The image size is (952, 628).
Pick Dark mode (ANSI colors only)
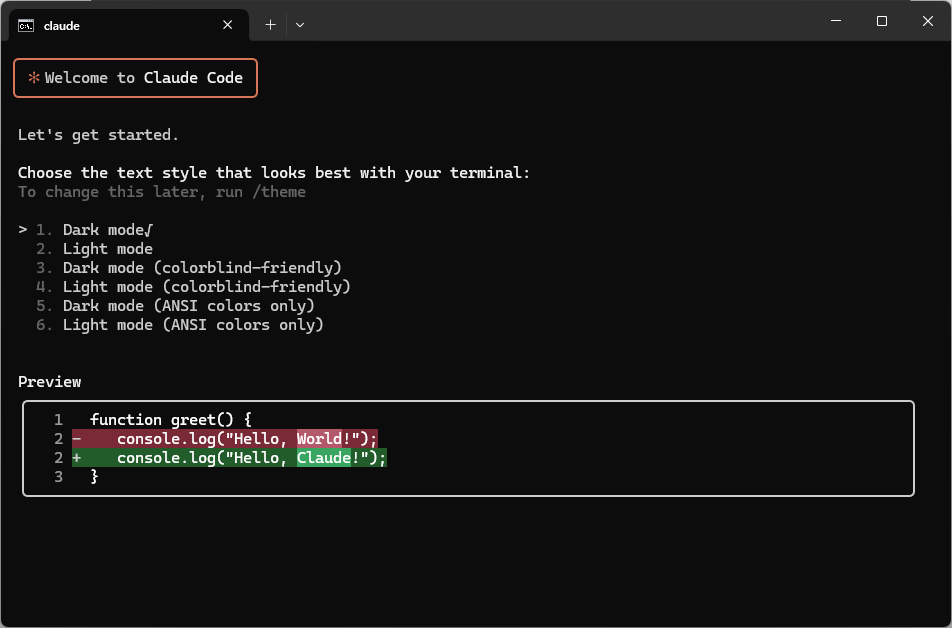175,305
